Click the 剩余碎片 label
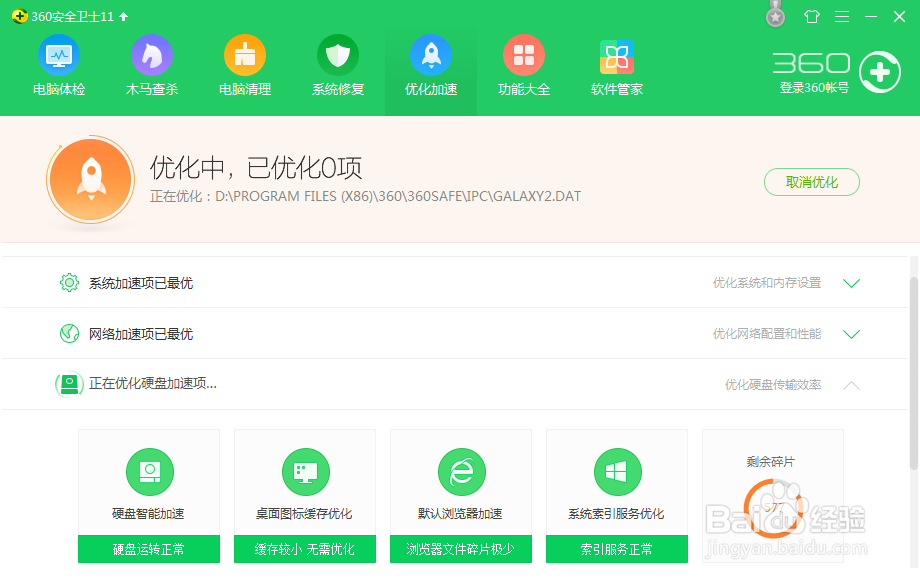This screenshot has width=920, height=580. 770,462
